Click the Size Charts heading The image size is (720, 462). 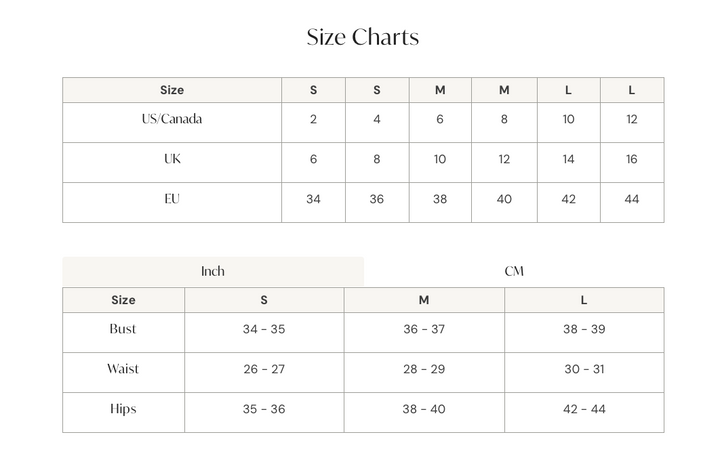click(362, 38)
